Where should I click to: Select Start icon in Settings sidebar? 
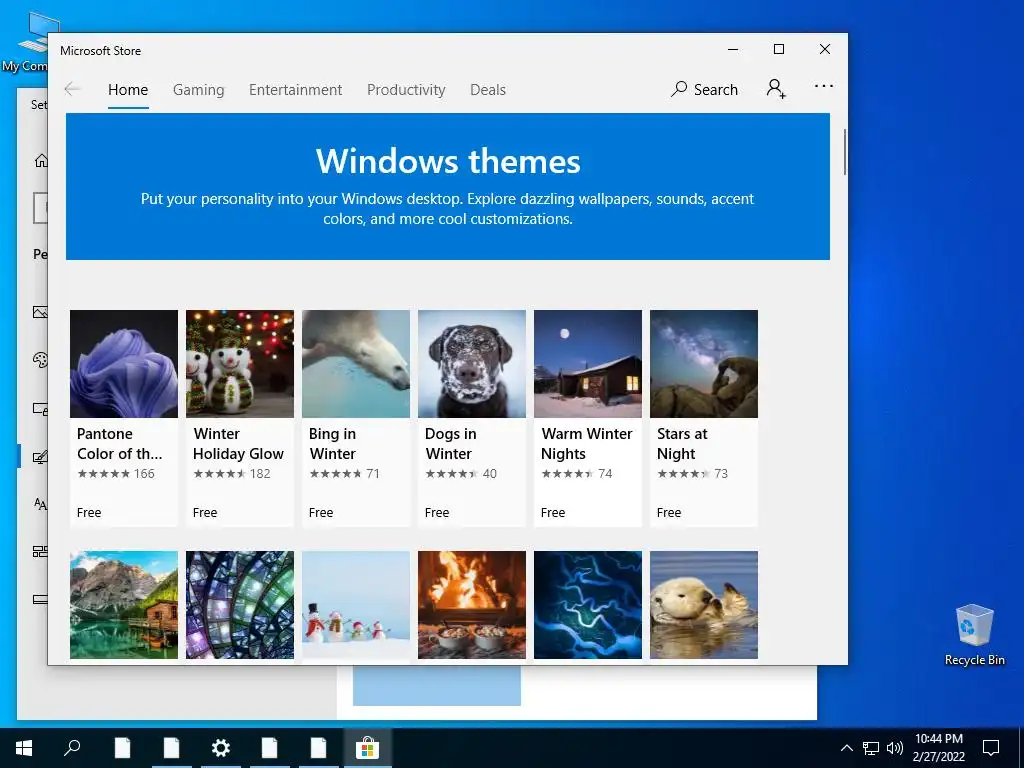40,552
